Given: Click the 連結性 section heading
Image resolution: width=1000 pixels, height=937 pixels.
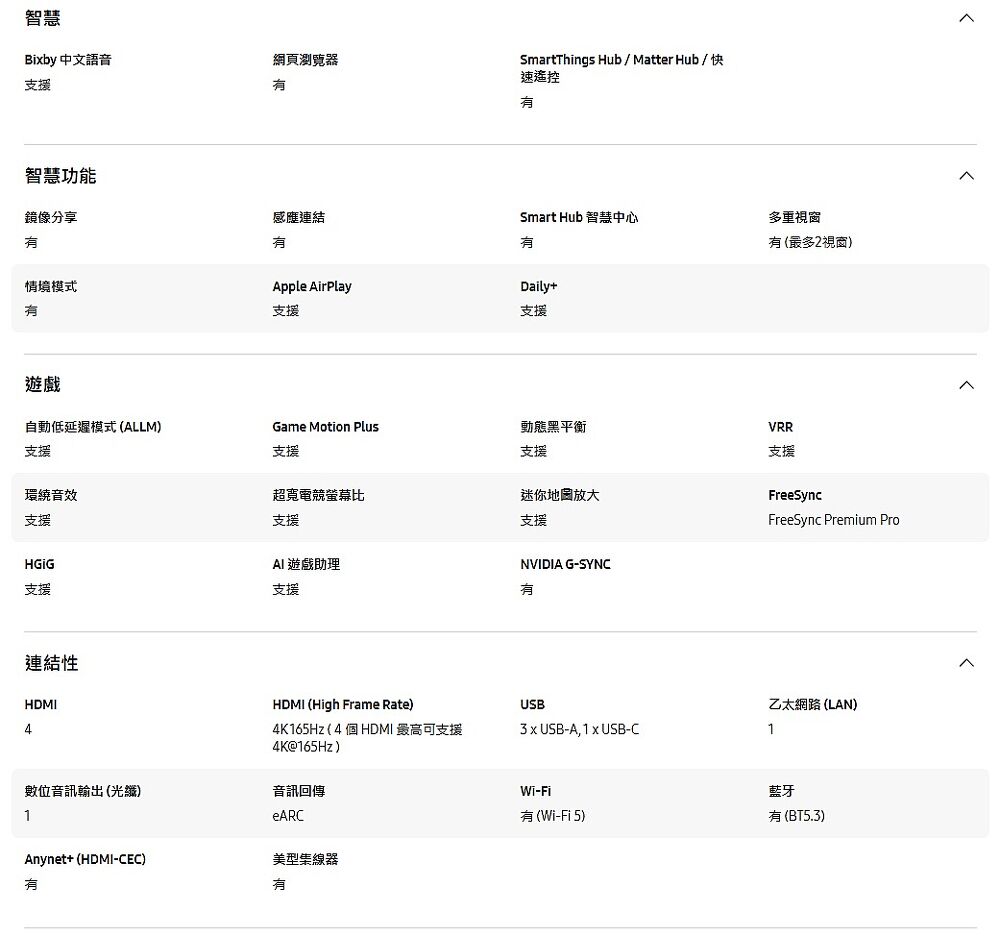Looking at the screenshot, I should (52, 663).
